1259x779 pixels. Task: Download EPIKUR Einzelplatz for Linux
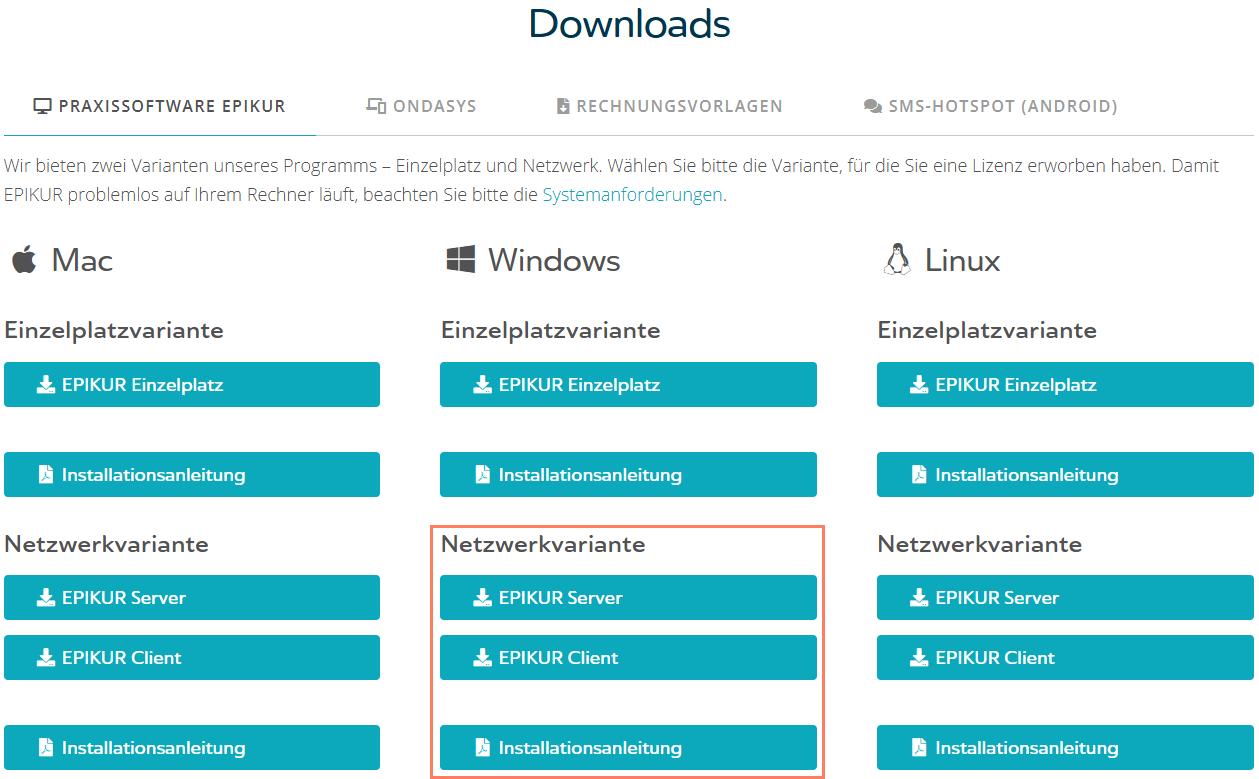[1065, 385]
